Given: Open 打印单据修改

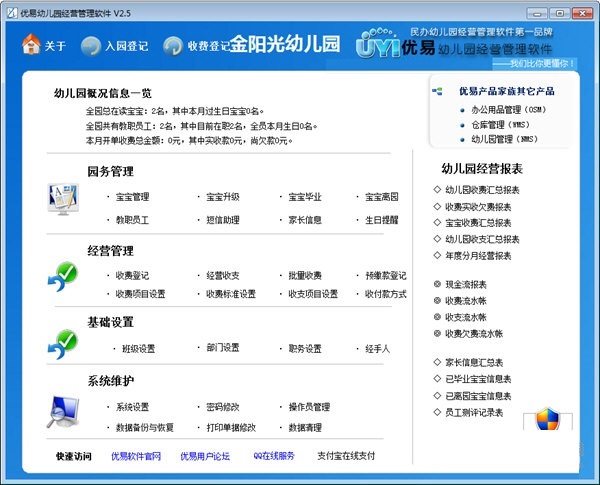Looking at the screenshot, I should [231, 427].
